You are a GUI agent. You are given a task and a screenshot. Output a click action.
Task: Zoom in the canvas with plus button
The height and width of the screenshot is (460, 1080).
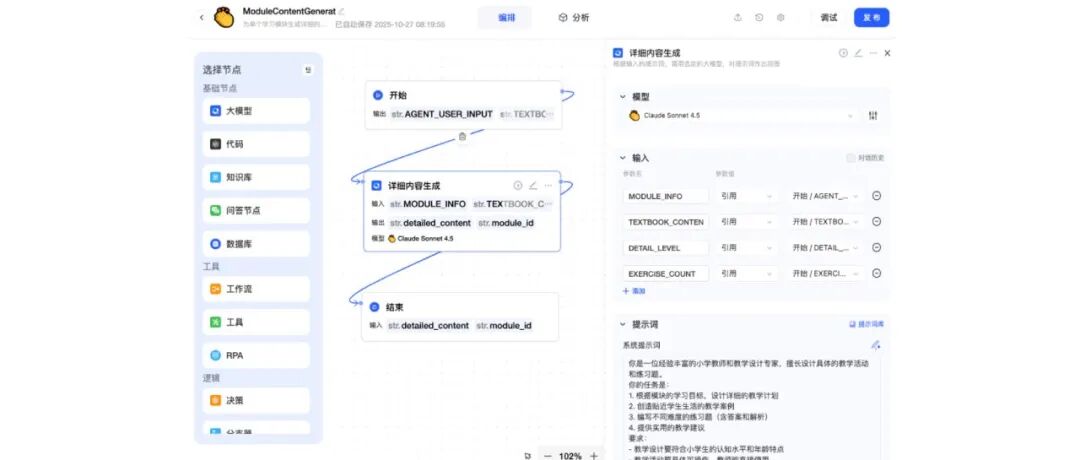coord(594,456)
